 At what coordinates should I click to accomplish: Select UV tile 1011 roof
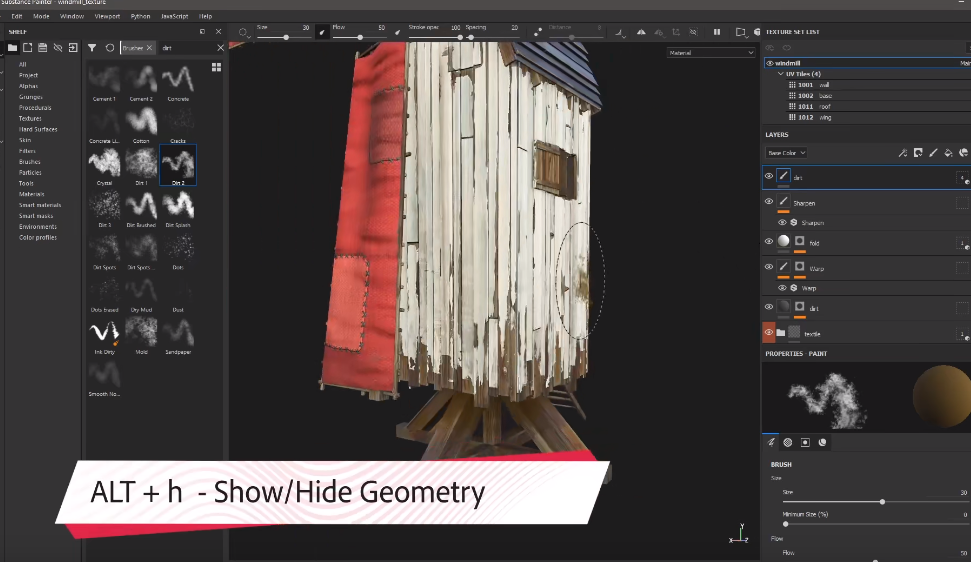814,106
